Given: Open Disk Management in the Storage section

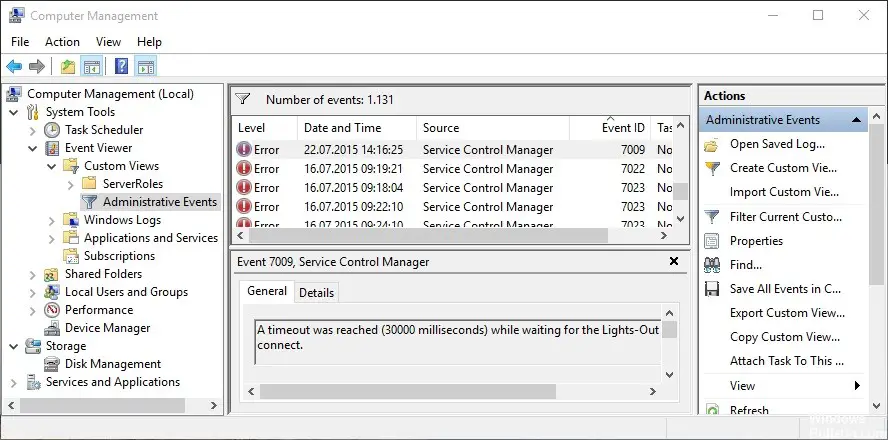Looking at the screenshot, I should pyautogui.click(x=112, y=364).
